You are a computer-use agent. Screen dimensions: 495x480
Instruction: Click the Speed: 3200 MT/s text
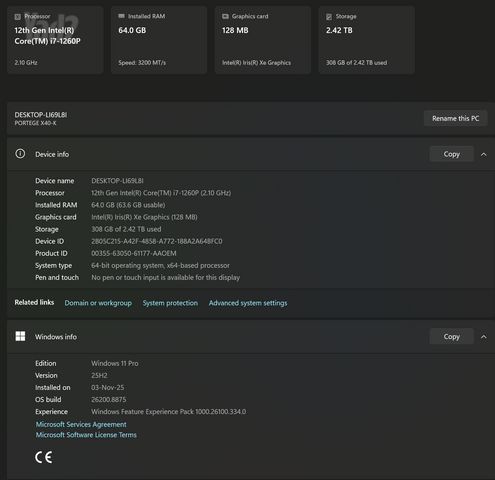(142, 63)
